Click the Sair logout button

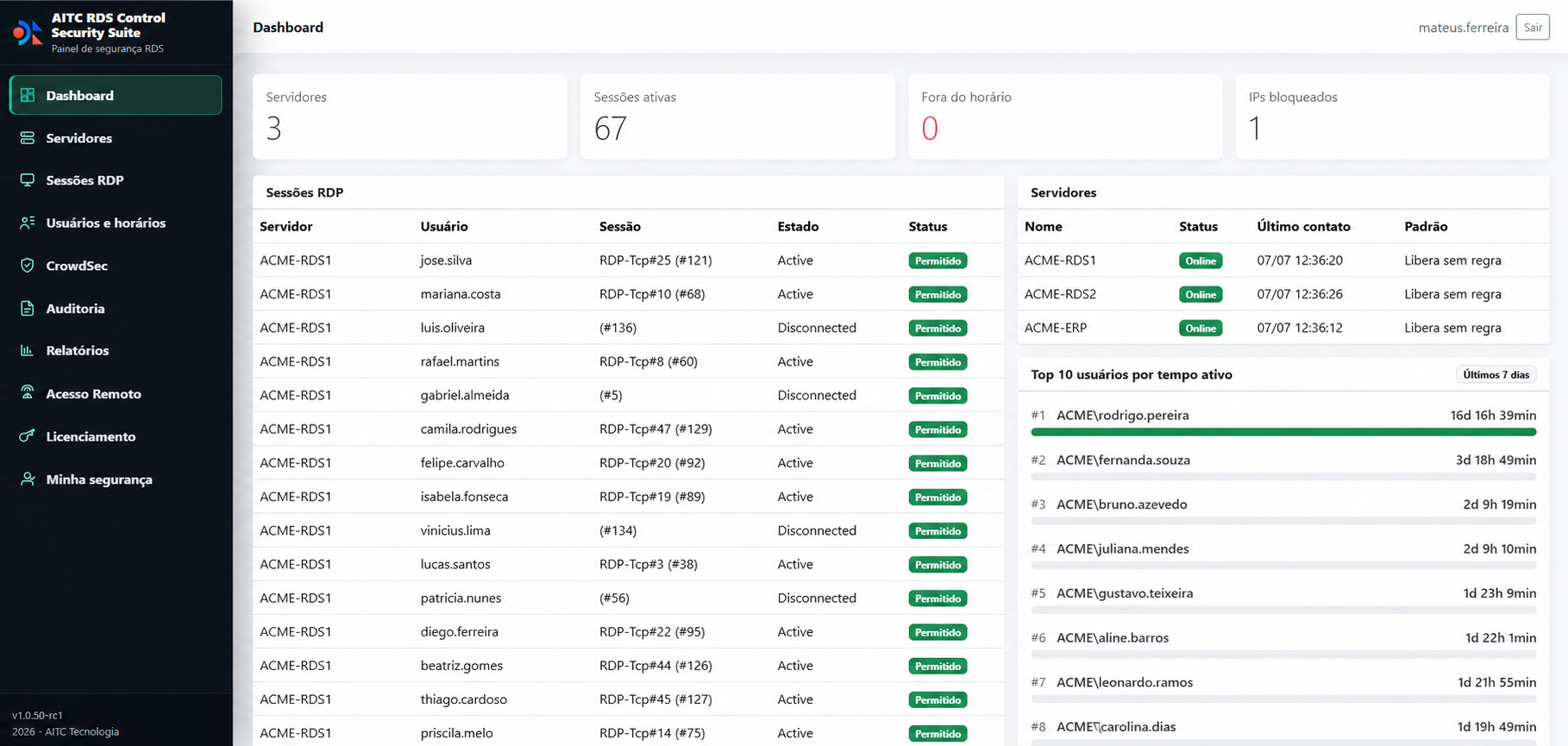pos(1533,28)
